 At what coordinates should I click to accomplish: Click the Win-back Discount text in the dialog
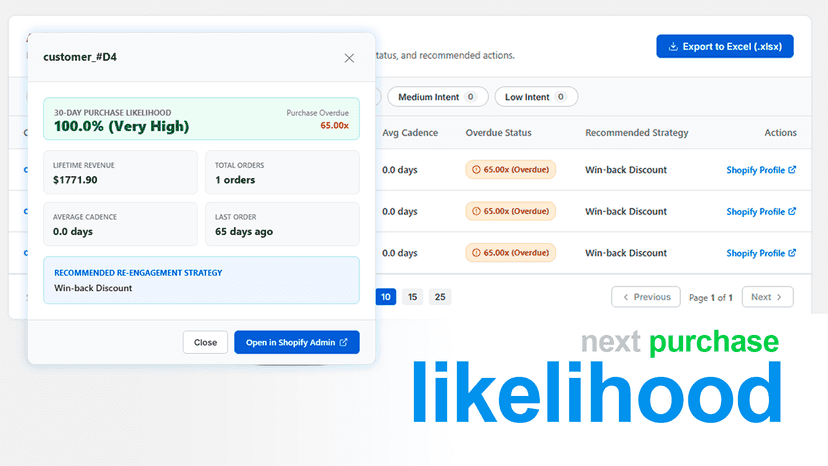pos(93,288)
